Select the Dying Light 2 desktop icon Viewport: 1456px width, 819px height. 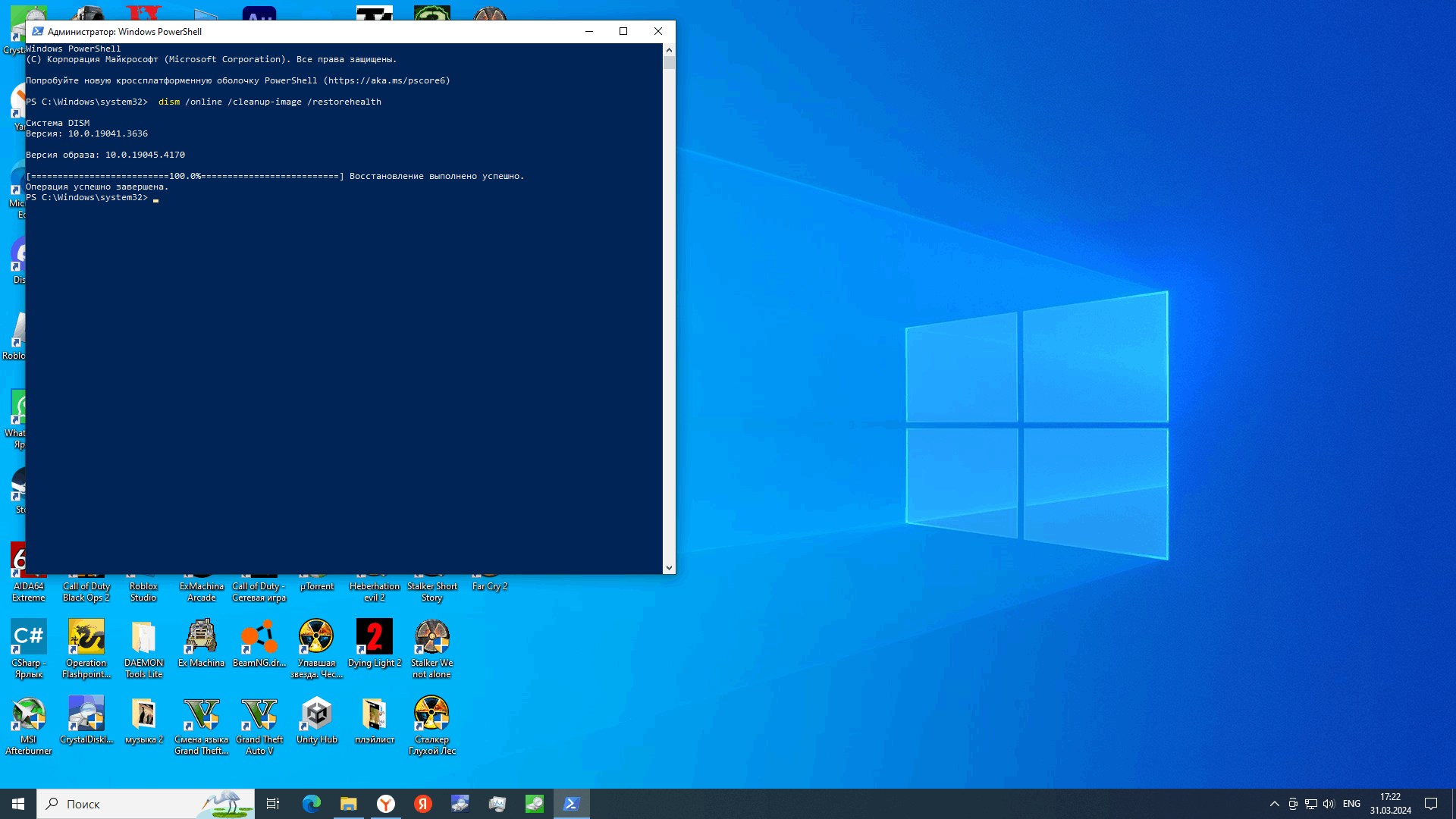(375, 643)
